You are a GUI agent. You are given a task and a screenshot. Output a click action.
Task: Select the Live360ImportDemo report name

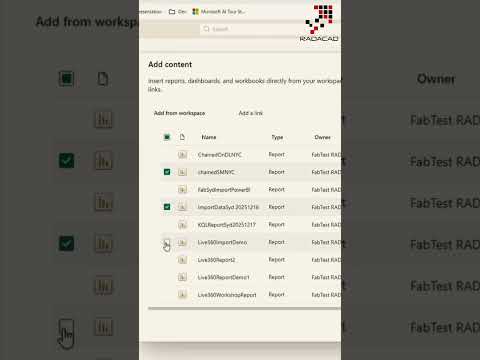click(222, 242)
